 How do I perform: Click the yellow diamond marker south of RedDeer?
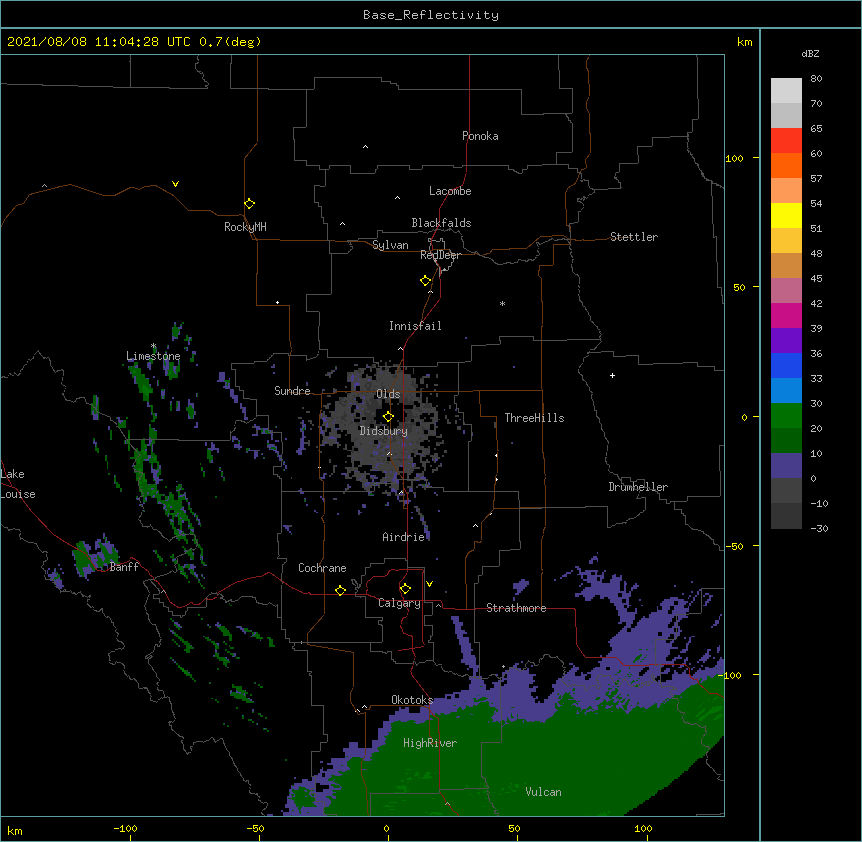[x=425, y=281]
